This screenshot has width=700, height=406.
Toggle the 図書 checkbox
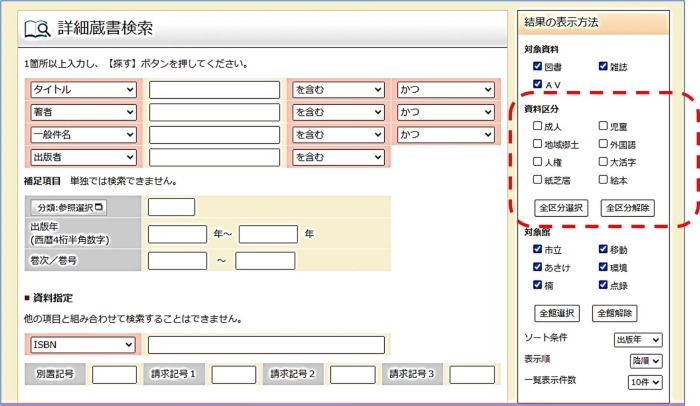coord(538,66)
